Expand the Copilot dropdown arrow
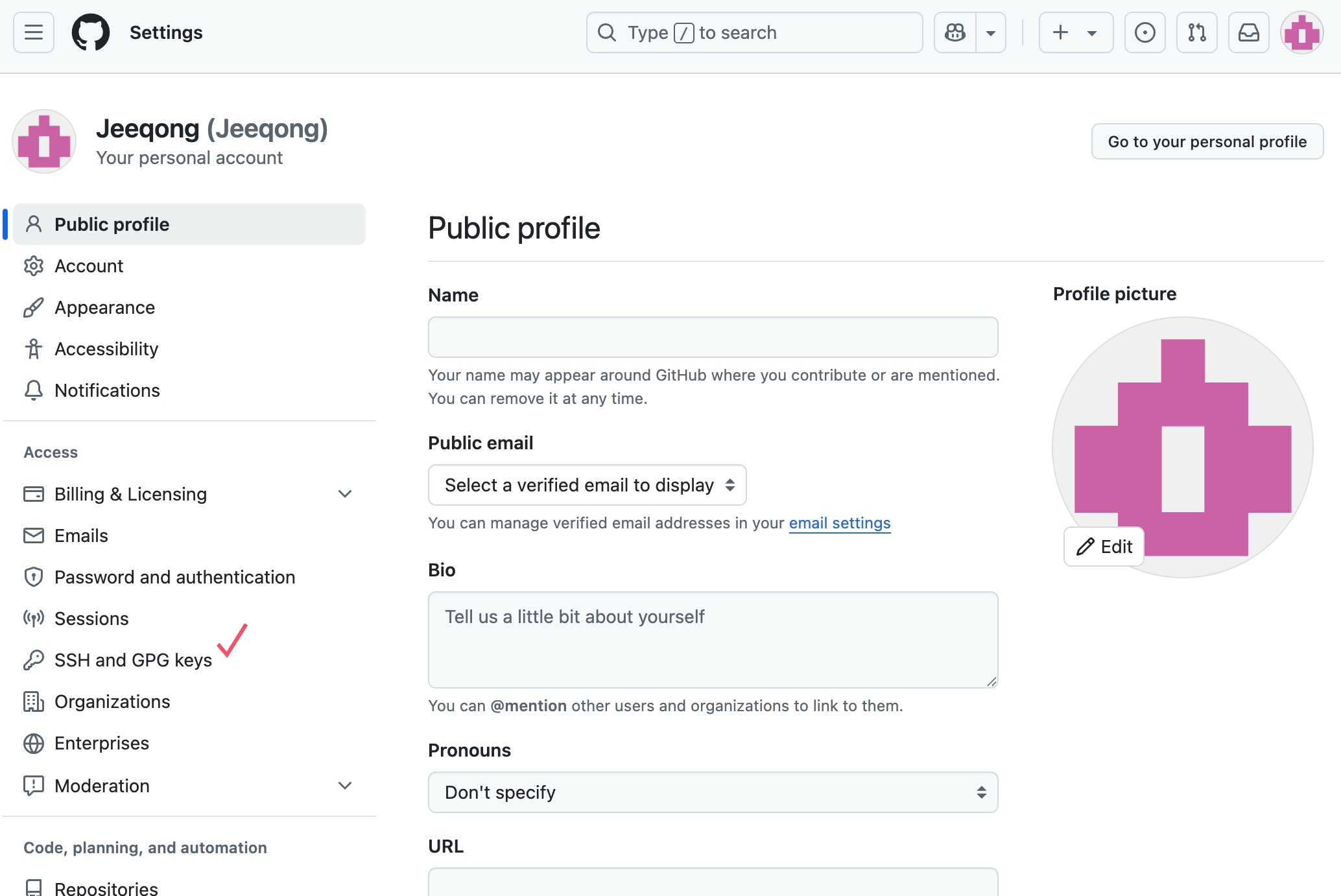 coord(991,32)
